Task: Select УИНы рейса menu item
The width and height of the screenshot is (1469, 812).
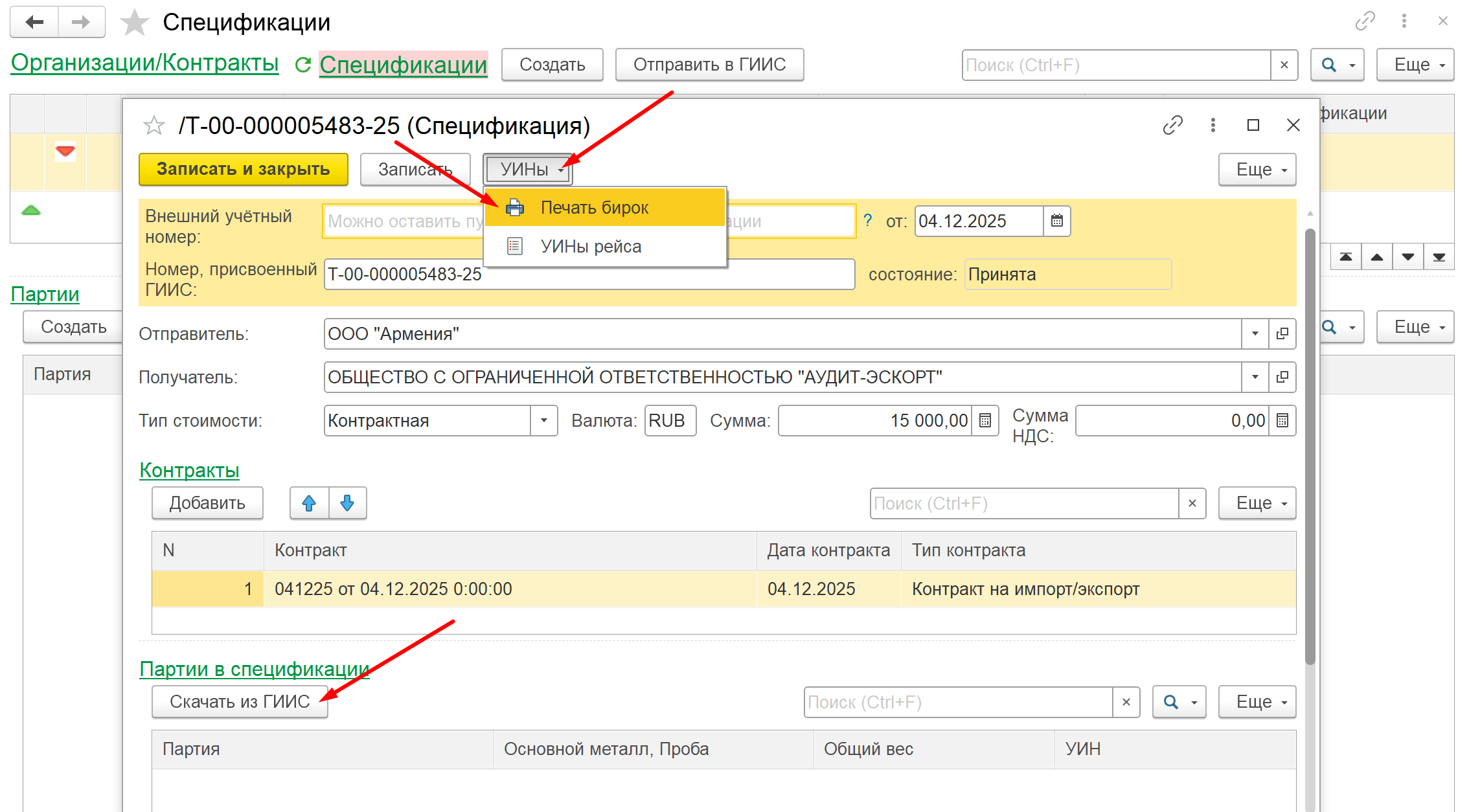Action: (590, 247)
